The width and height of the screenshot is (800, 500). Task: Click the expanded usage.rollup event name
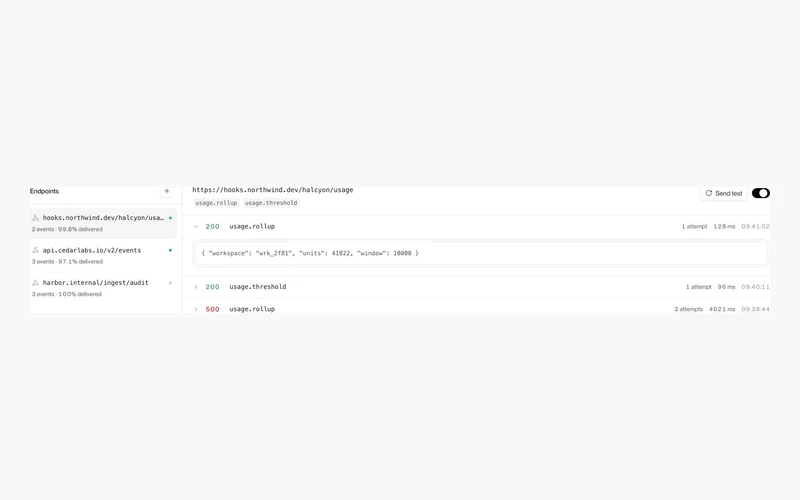pyautogui.click(x=252, y=227)
